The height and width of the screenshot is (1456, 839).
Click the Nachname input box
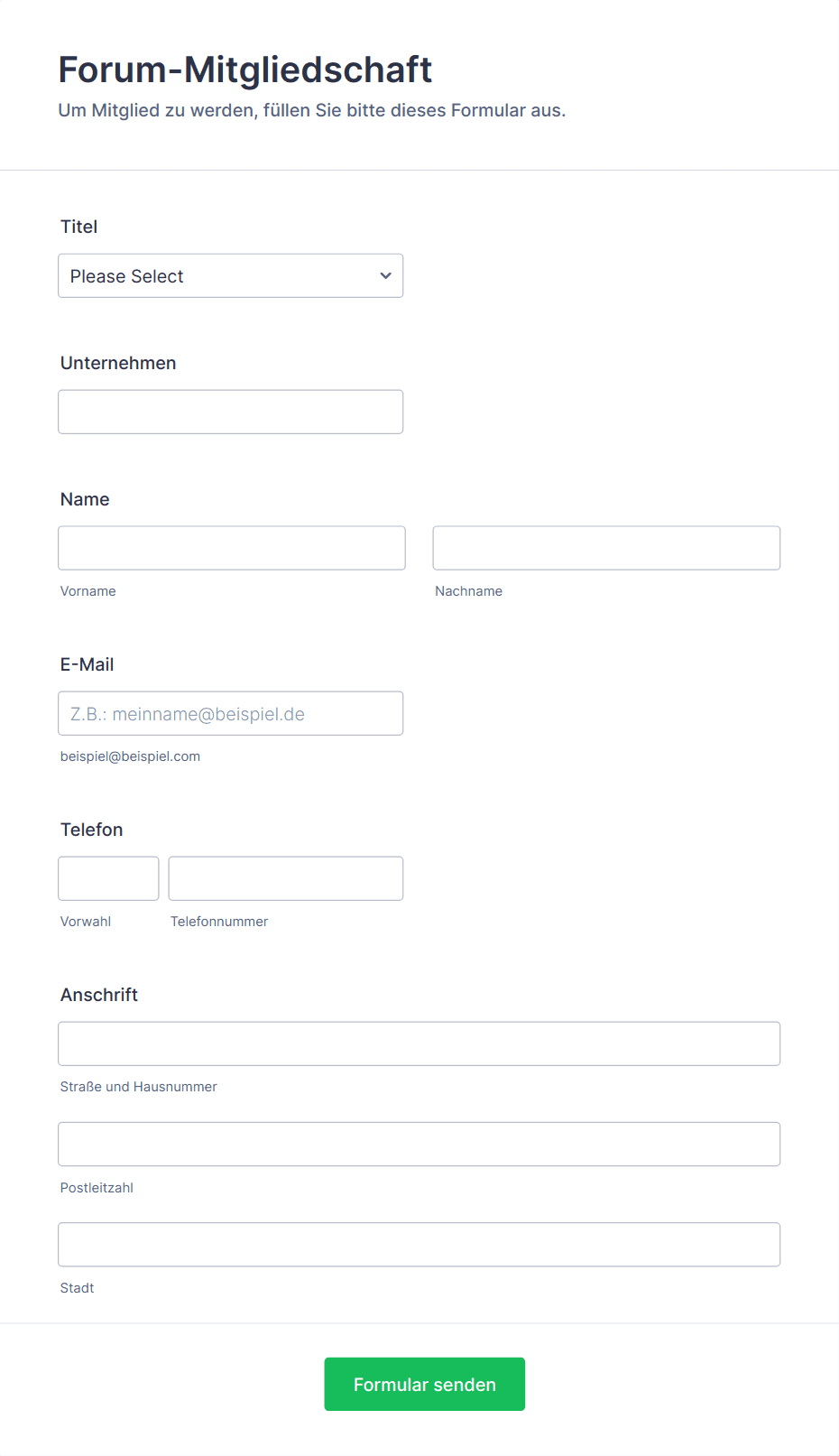606,548
